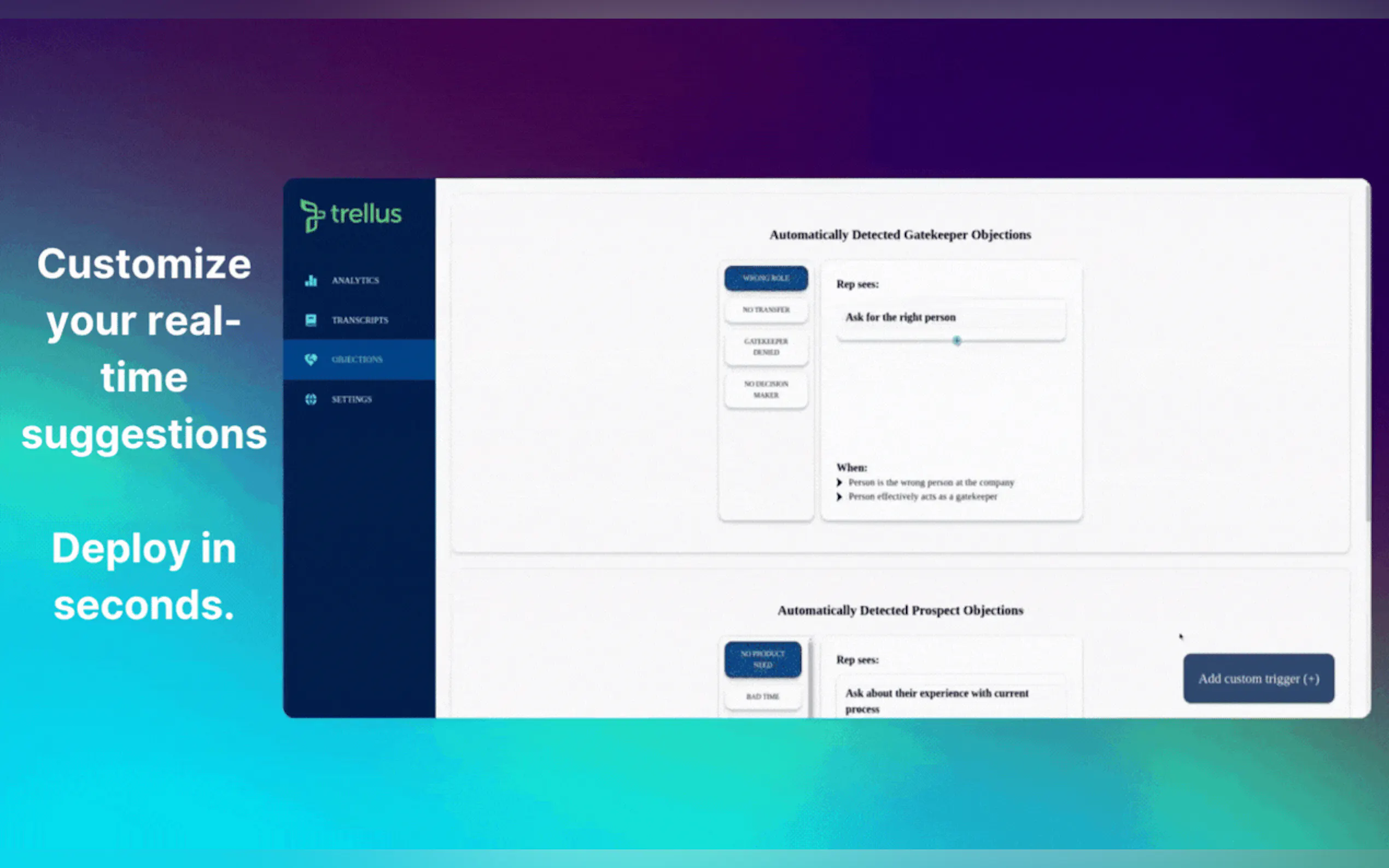Screen dimensions: 1389x868
Task: Expand "Person is the wrong person" condition
Action: tap(839, 482)
